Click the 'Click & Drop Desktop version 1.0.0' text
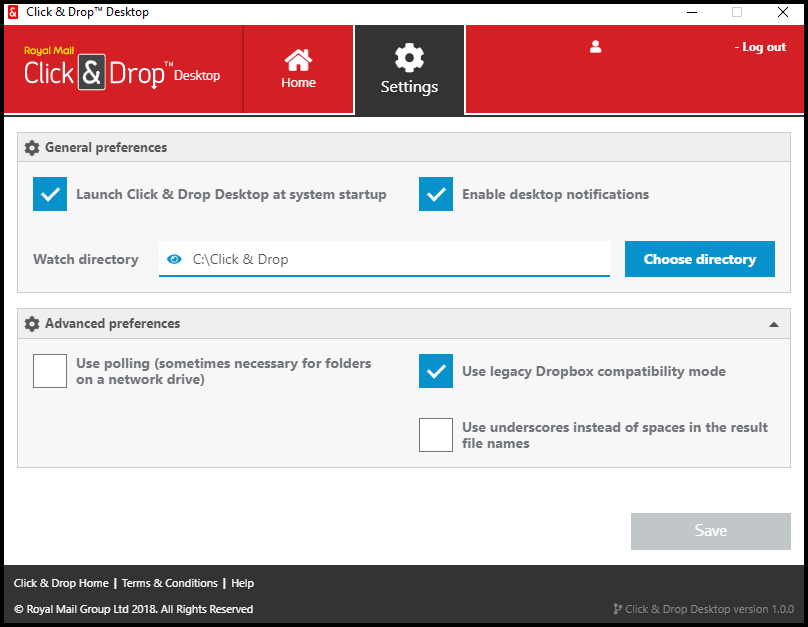The image size is (808, 627). [x=710, y=609]
